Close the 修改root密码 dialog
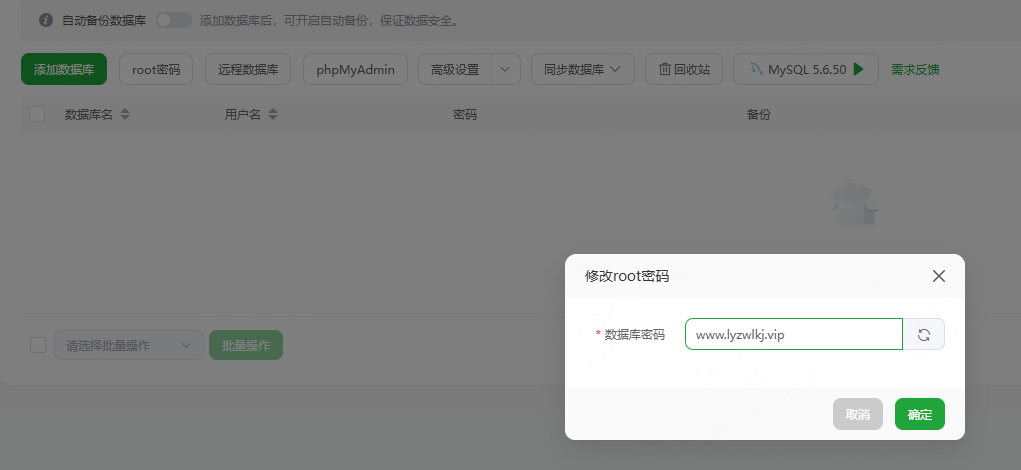Image resolution: width=1021 pixels, height=470 pixels. coord(938,276)
